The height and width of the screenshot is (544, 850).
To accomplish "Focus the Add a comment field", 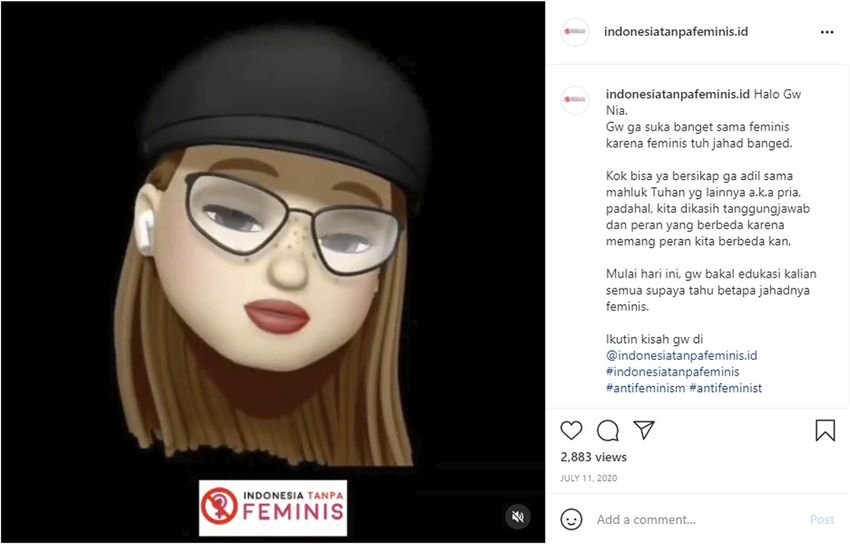I will tap(697, 520).
